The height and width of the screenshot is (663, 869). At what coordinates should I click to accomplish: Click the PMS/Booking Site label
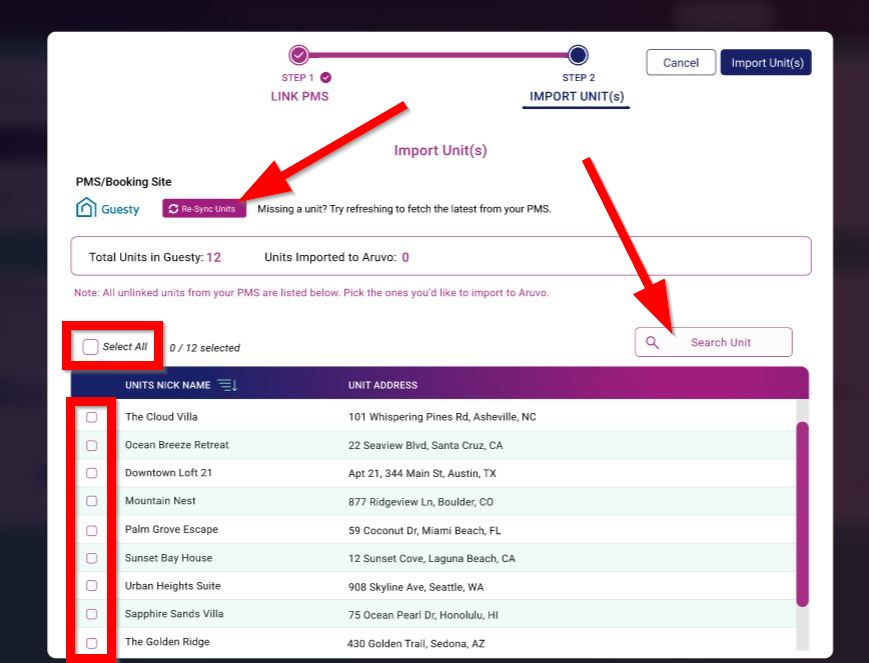(x=124, y=182)
